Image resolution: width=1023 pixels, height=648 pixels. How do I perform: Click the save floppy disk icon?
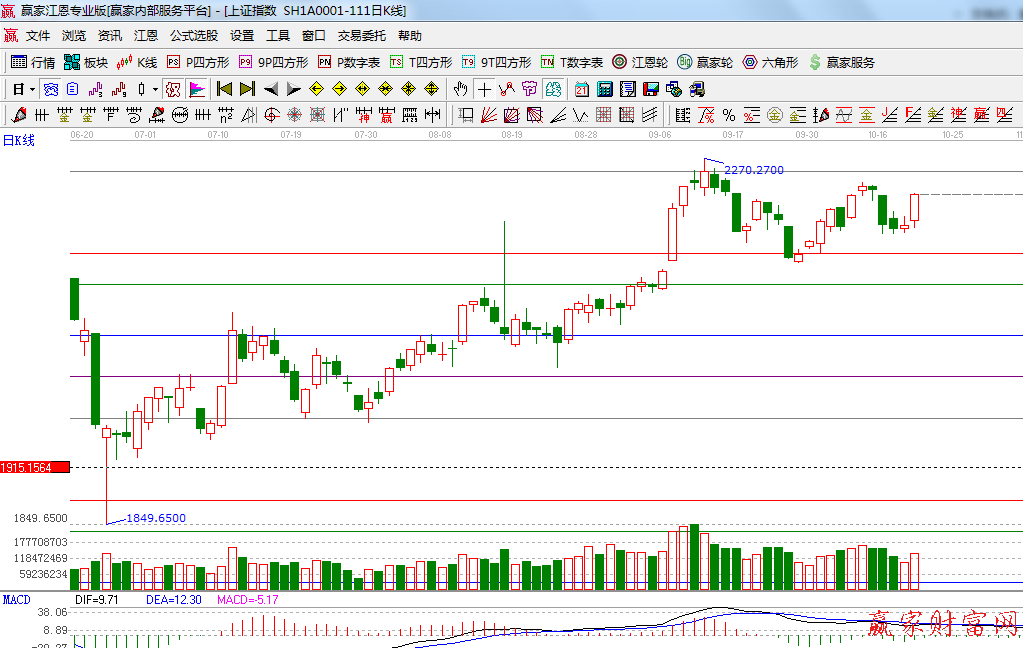[651, 89]
